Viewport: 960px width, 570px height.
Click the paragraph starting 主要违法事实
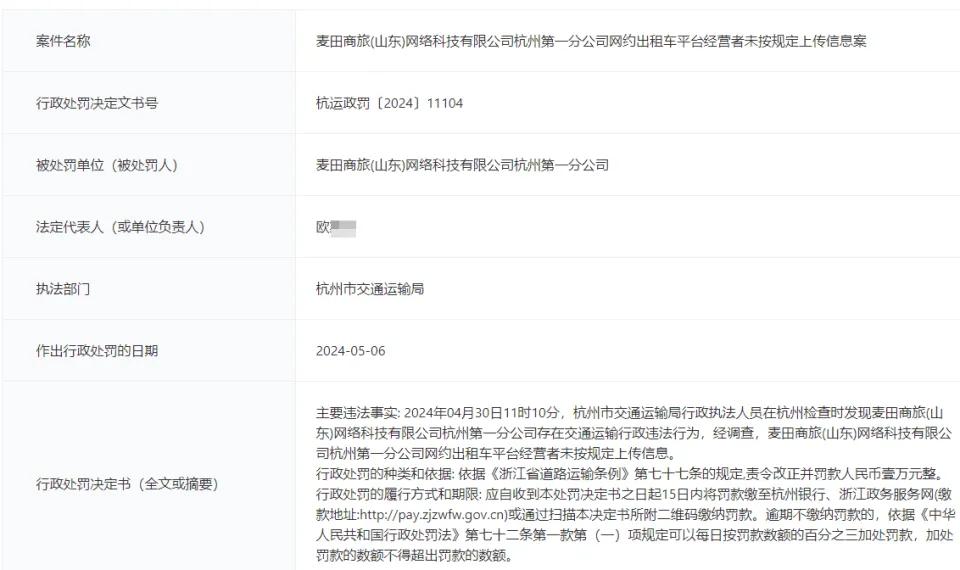[634, 433]
